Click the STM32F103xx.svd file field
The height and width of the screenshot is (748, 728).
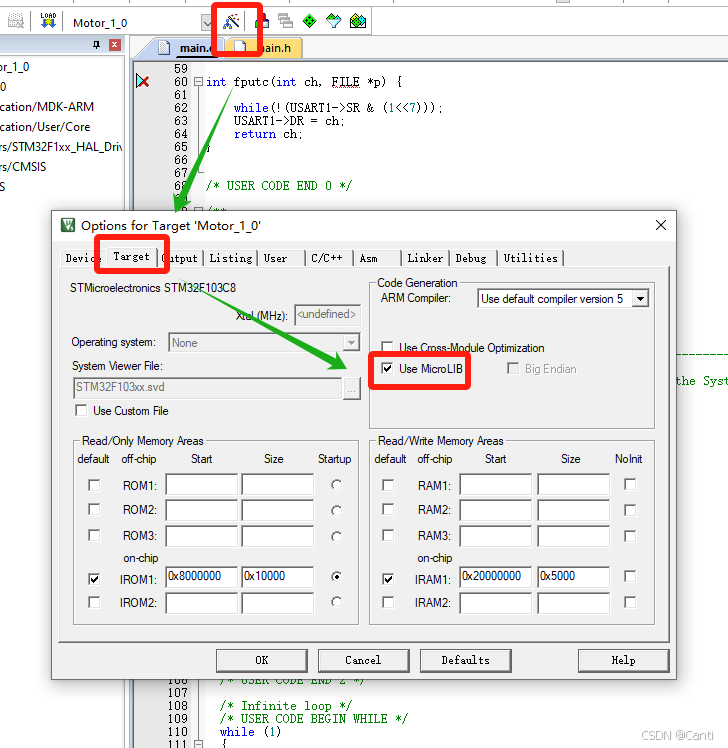(208, 388)
